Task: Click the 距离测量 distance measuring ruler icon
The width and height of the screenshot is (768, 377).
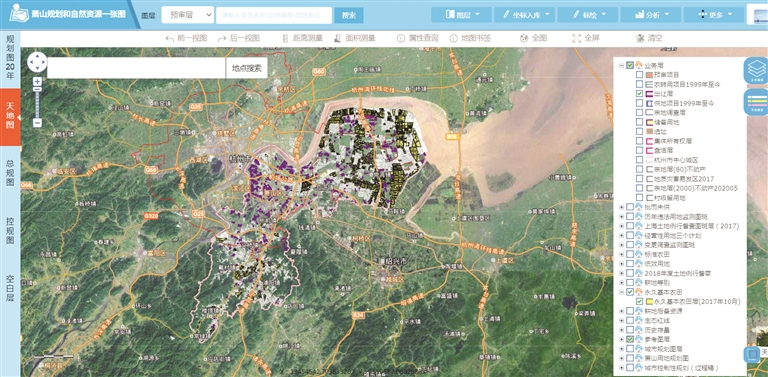Action: click(286, 38)
